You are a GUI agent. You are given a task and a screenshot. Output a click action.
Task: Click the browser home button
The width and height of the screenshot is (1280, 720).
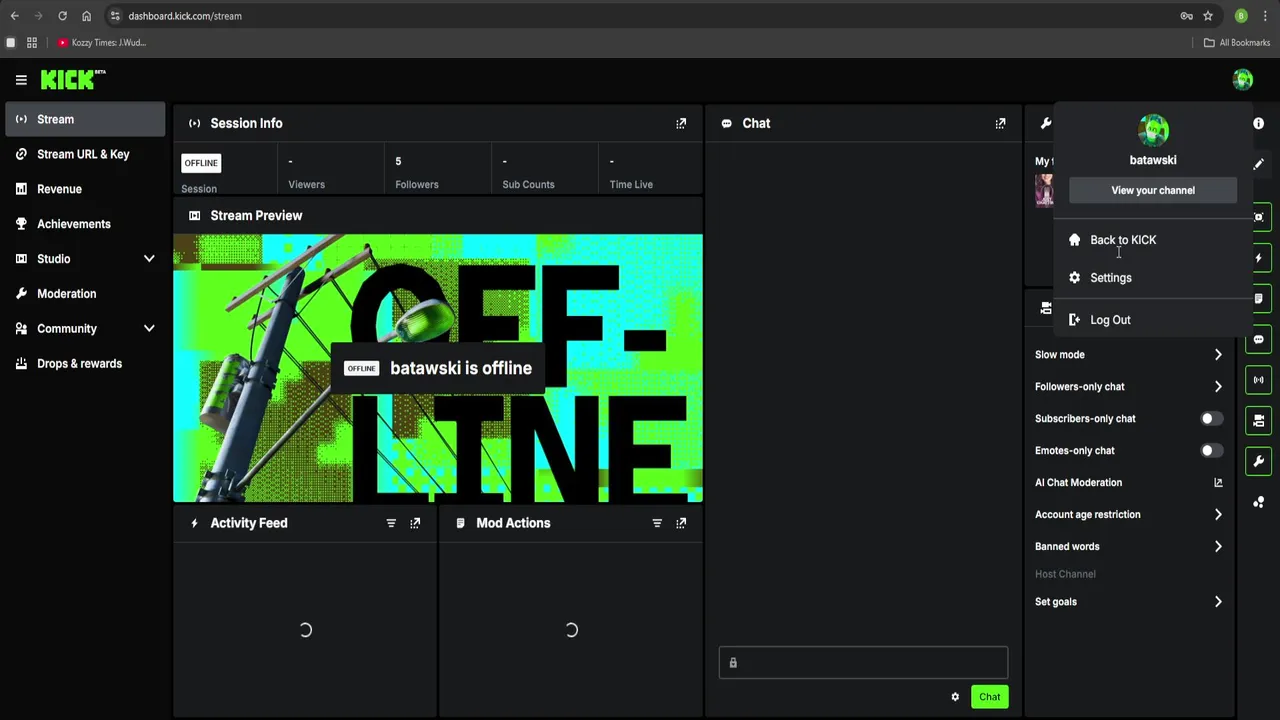(86, 16)
